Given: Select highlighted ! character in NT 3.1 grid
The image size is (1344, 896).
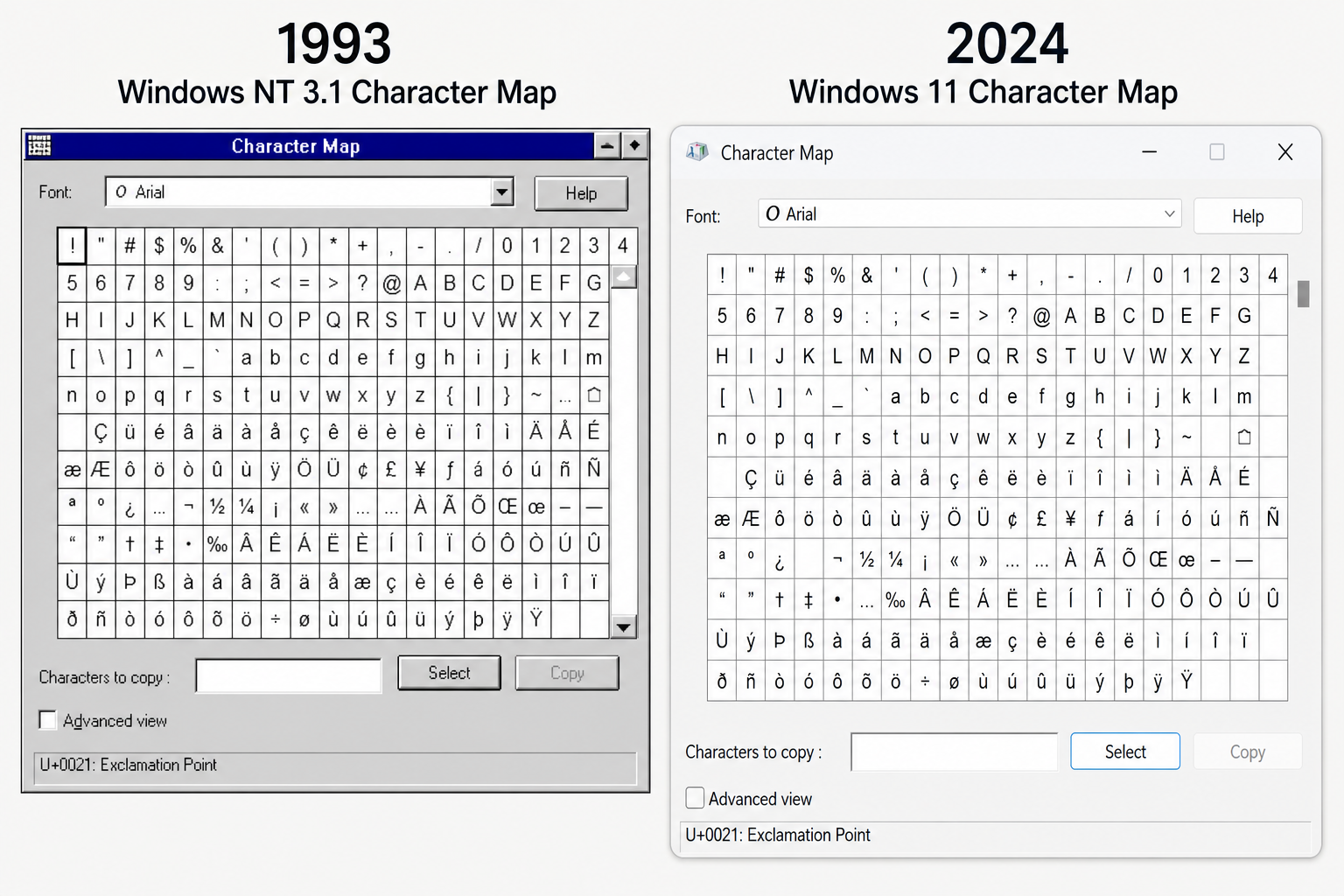Looking at the screenshot, I should [72, 246].
